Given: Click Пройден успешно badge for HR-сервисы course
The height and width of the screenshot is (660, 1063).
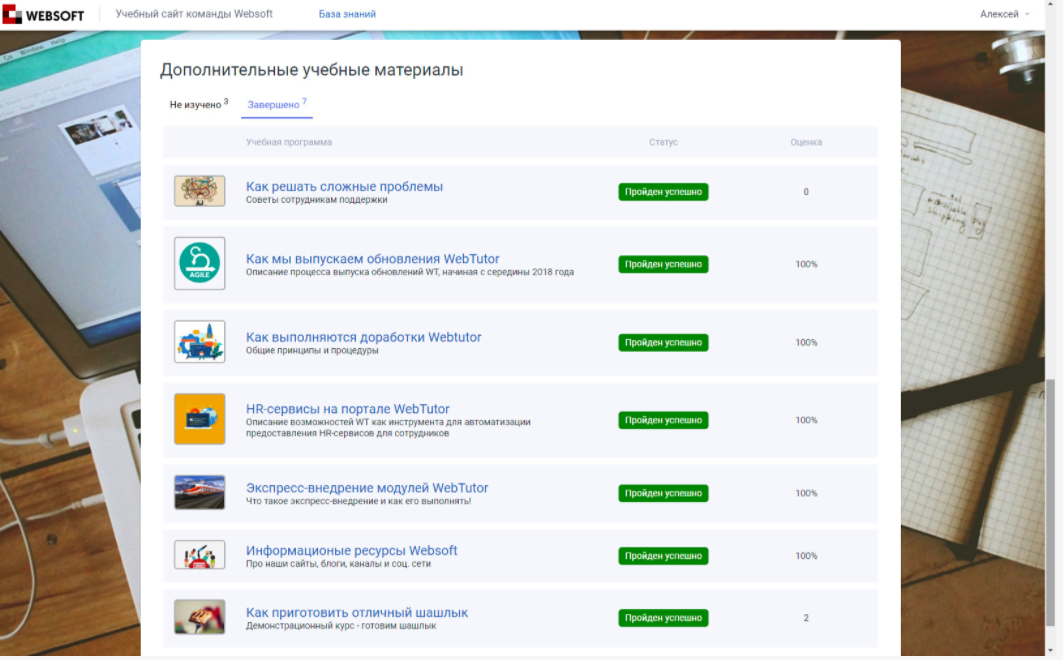Looking at the screenshot, I should 663,420.
